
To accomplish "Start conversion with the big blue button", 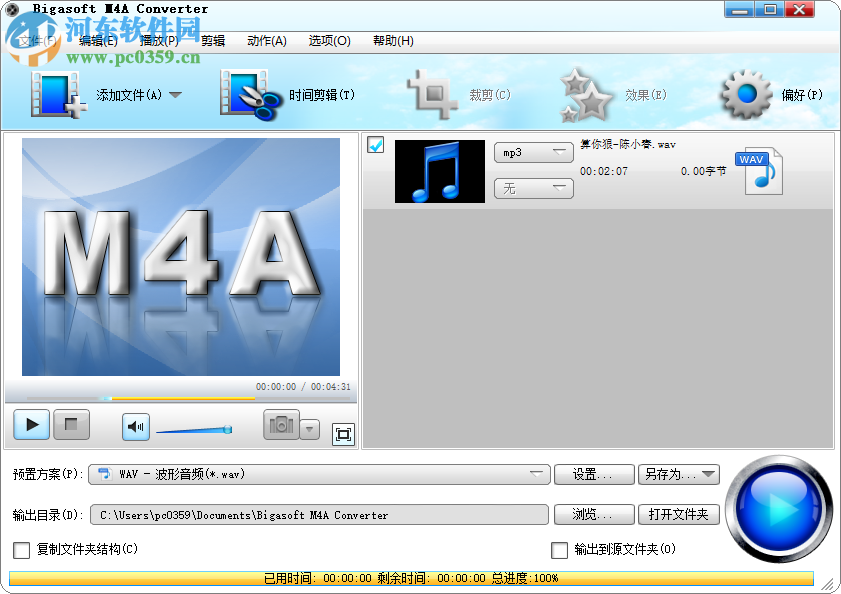I will pos(779,511).
